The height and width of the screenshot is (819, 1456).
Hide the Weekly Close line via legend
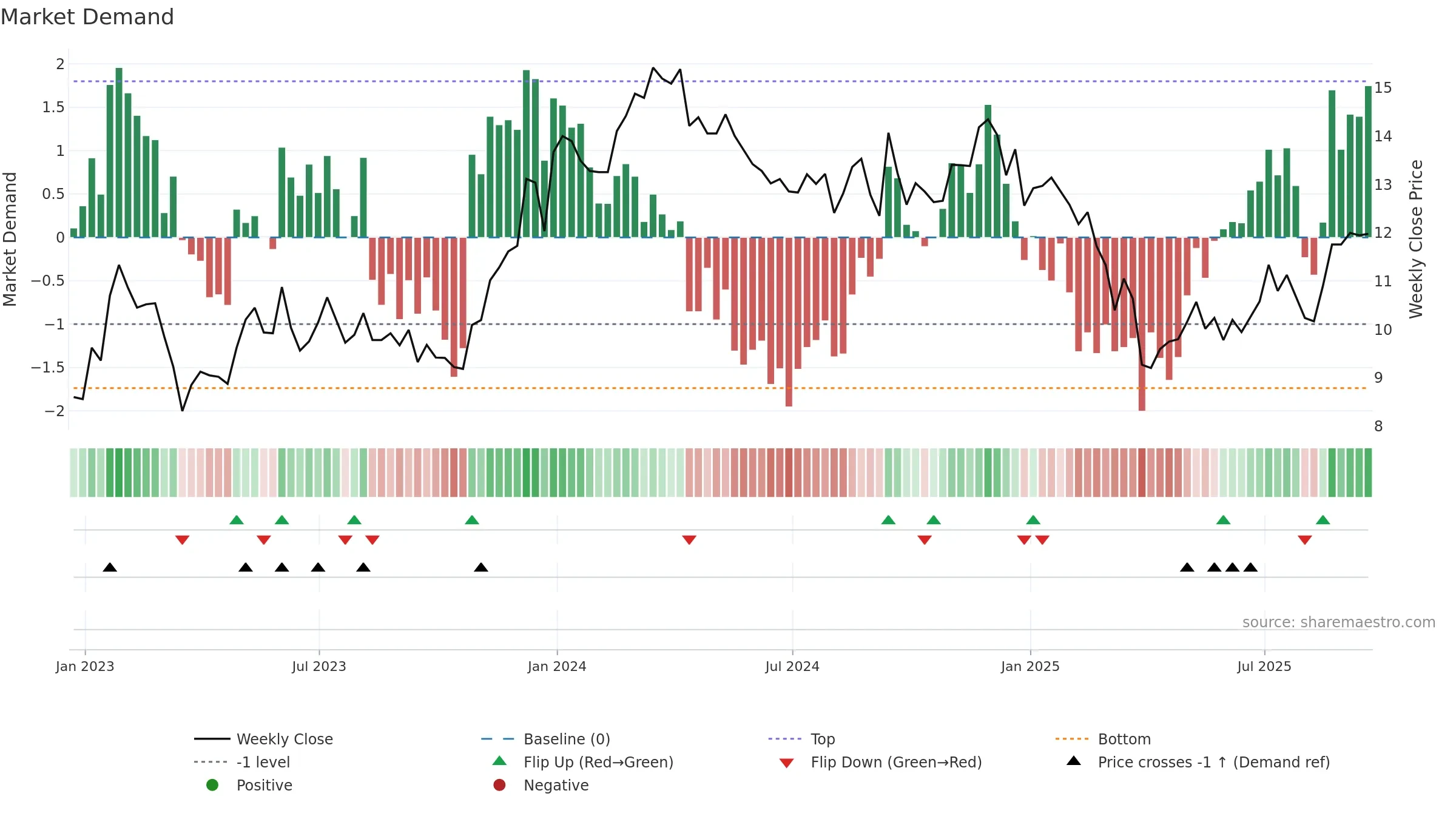pyautogui.click(x=263, y=739)
